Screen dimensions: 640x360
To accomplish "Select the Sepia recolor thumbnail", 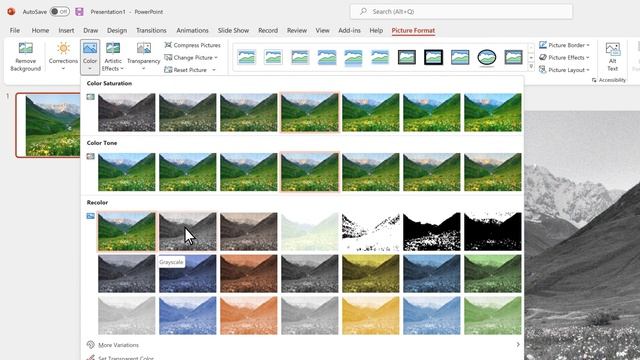I will point(249,231).
